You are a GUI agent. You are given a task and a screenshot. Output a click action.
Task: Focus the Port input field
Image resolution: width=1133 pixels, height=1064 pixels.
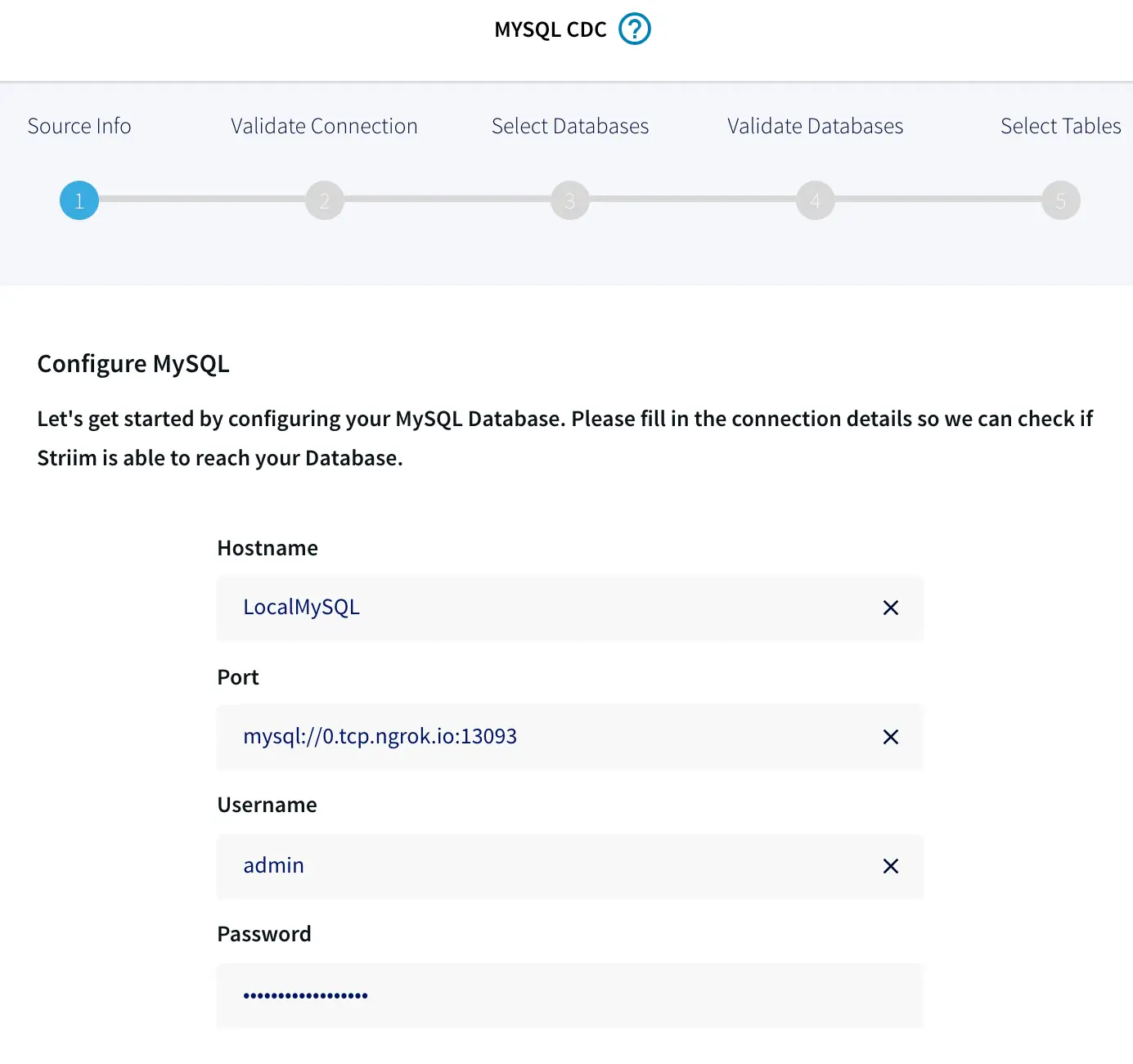[540, 737]
